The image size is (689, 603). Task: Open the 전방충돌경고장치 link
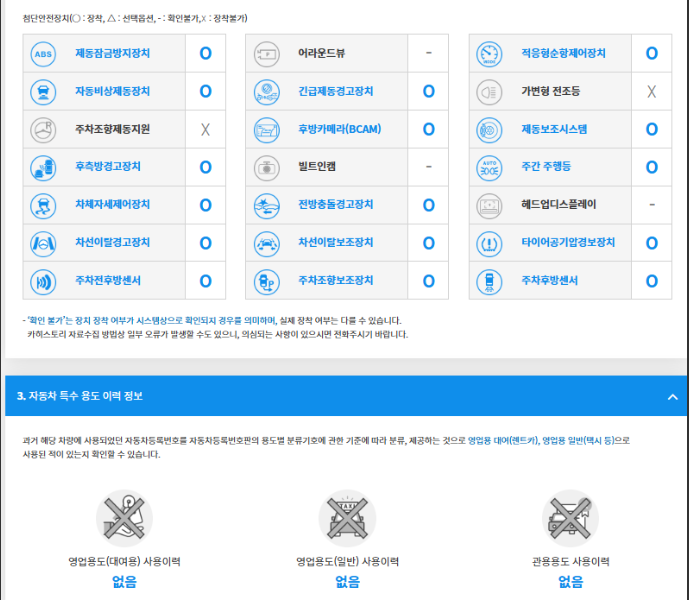336,204
